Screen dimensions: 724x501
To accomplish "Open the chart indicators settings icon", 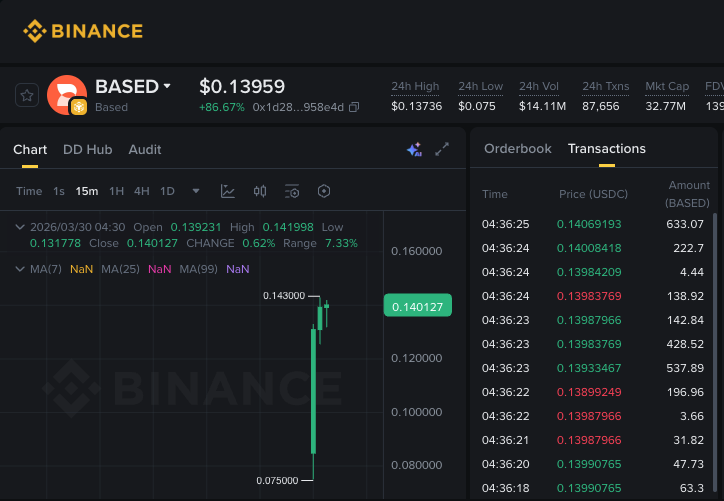I will (292, 191).
